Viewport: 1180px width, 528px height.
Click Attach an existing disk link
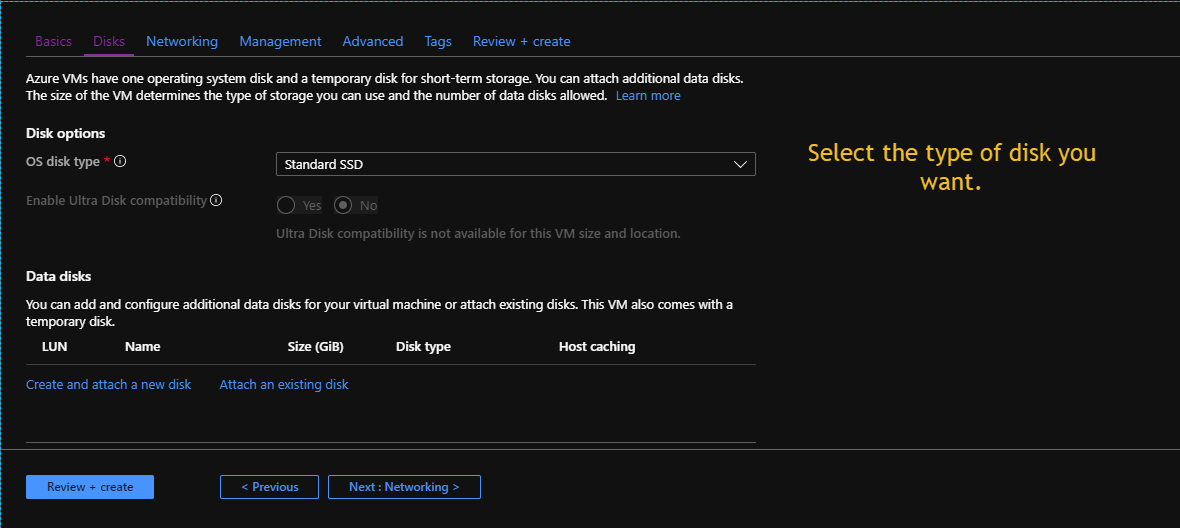pos(284,384)
